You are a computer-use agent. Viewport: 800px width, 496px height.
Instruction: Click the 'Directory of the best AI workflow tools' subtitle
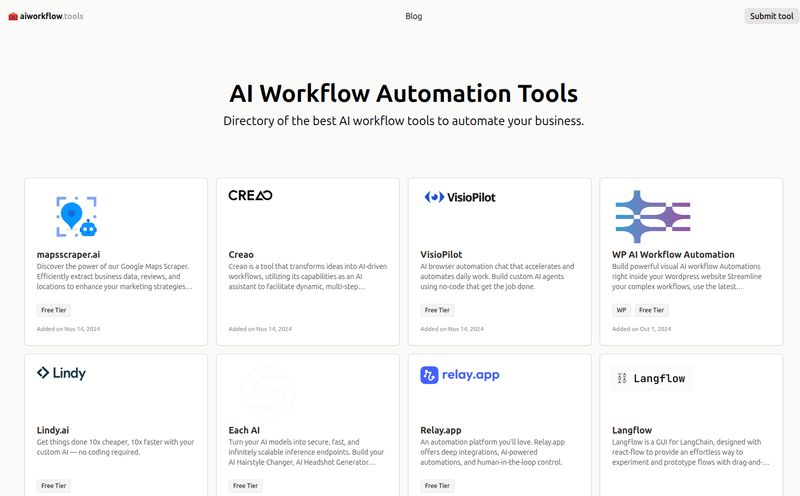(404, 121)
